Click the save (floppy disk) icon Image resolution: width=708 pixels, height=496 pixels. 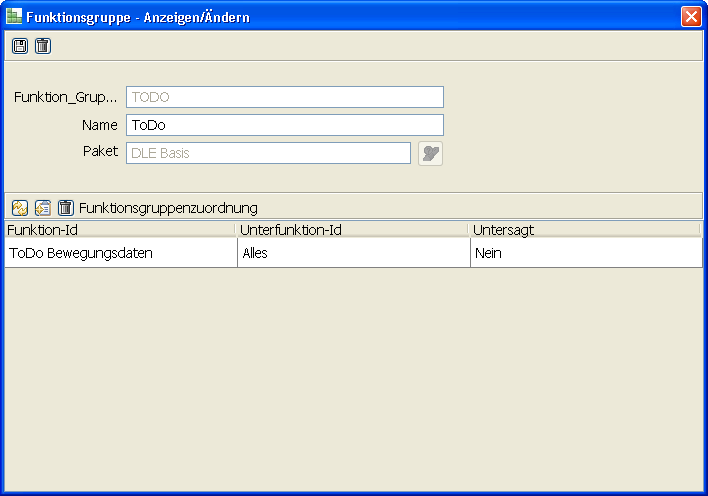(20, 46)
